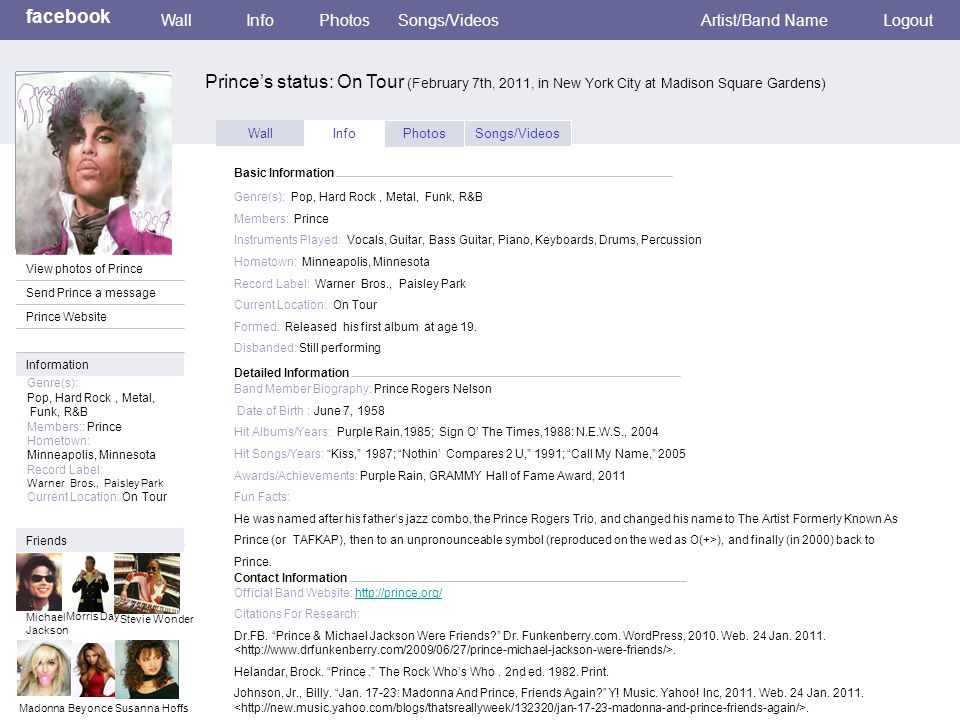Click Madonna friend photo

(x=43, y=668)
